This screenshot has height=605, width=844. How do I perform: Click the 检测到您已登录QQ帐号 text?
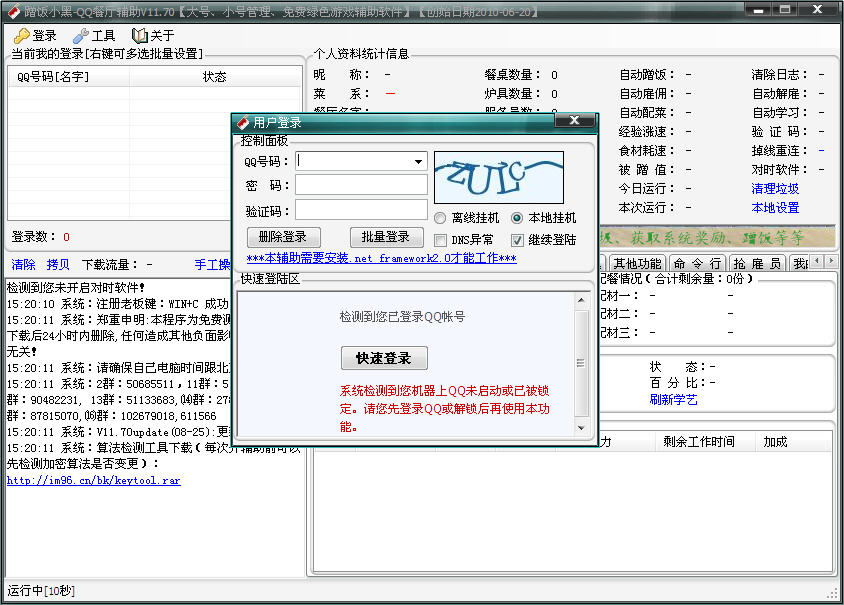[402, 316]
